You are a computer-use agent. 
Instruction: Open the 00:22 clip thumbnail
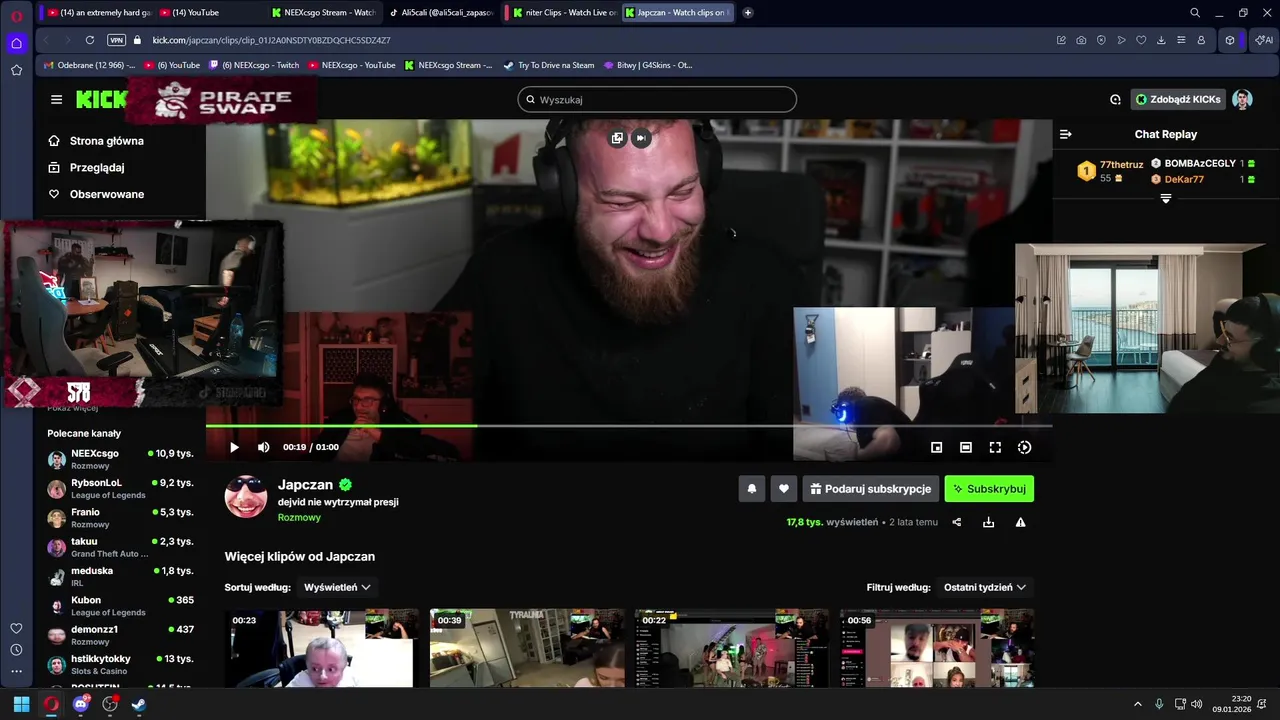(732, 648)
